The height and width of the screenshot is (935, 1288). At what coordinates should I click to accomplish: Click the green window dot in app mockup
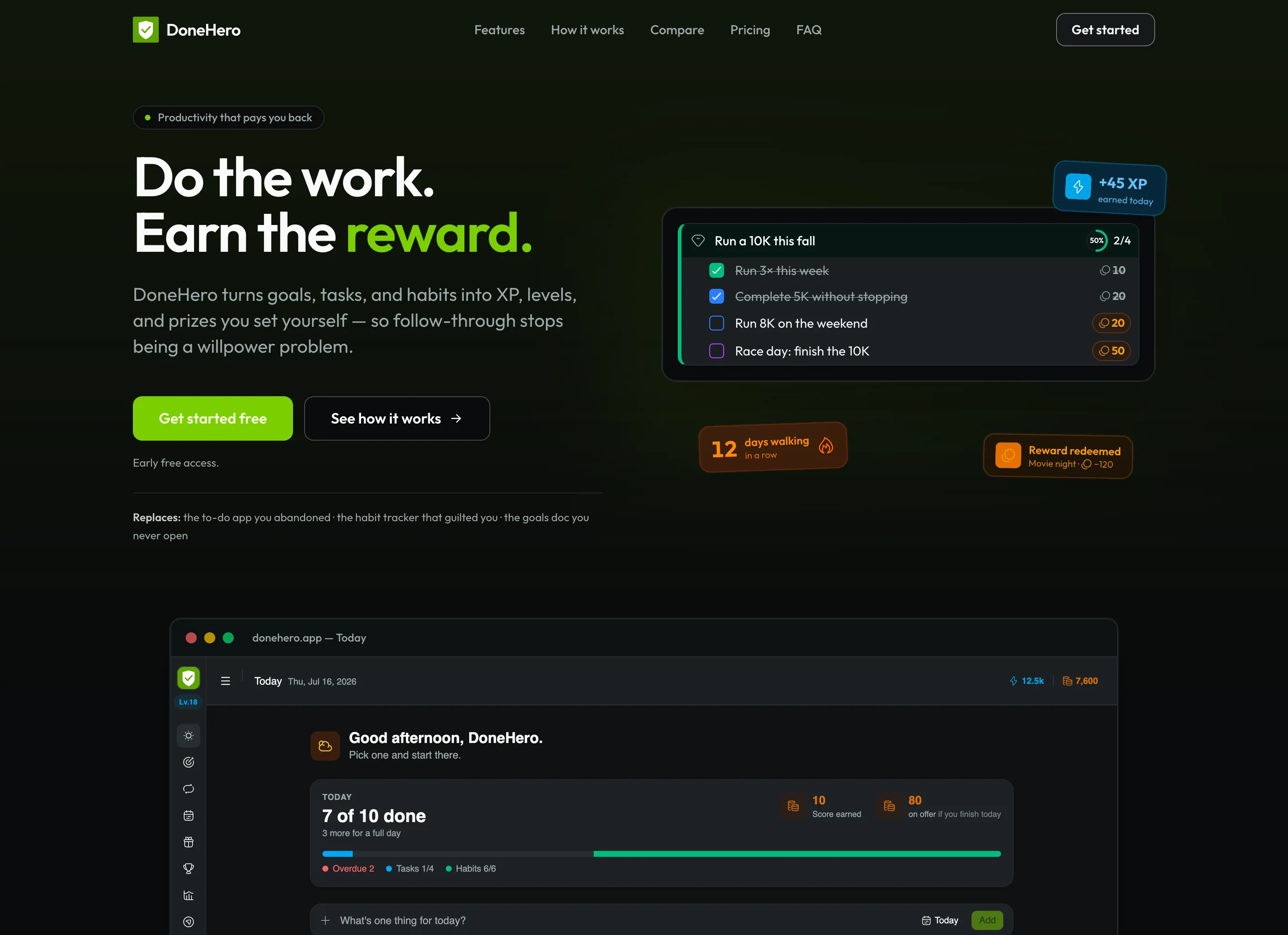(228, 637)
